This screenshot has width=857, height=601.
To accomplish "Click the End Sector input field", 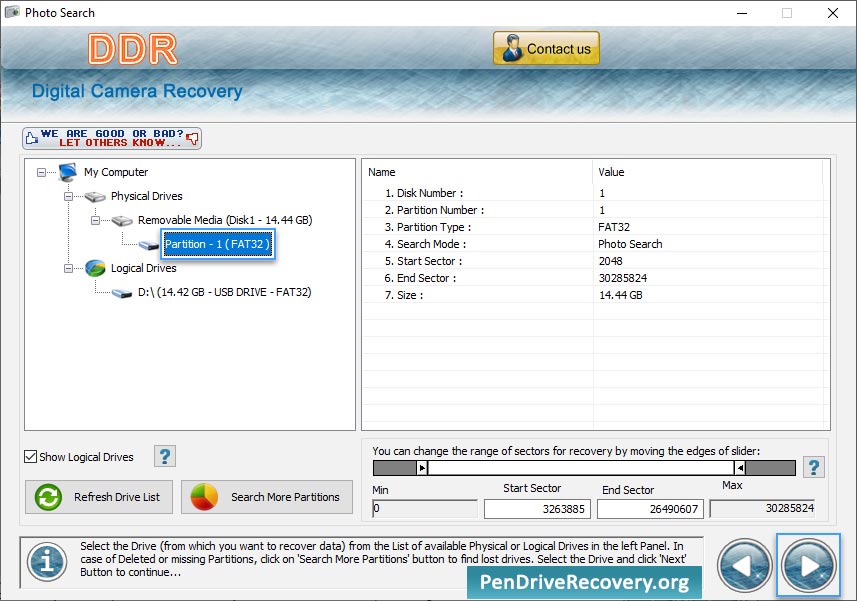I will 650,509.
